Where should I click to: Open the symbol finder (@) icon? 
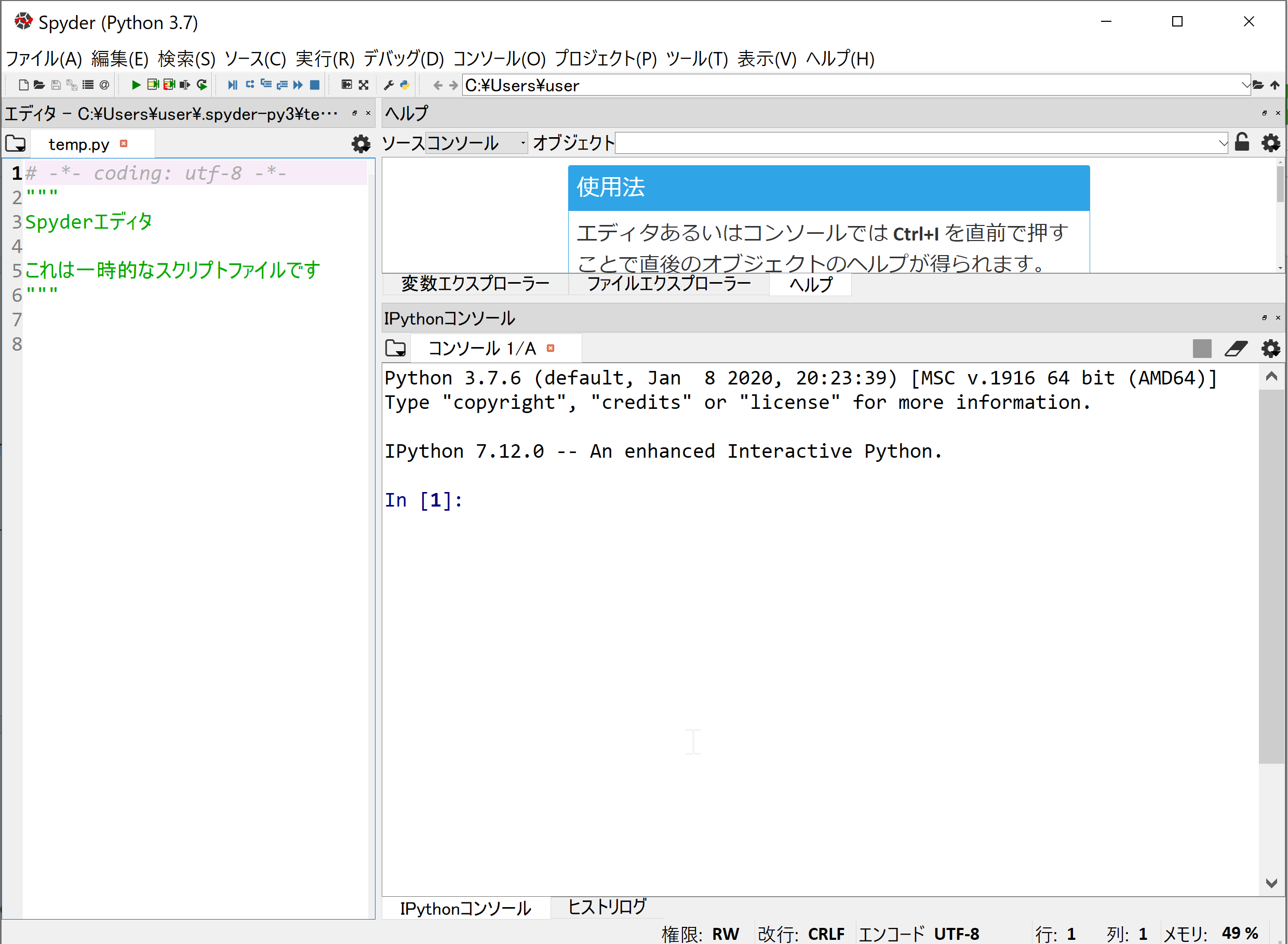point(104,85)
